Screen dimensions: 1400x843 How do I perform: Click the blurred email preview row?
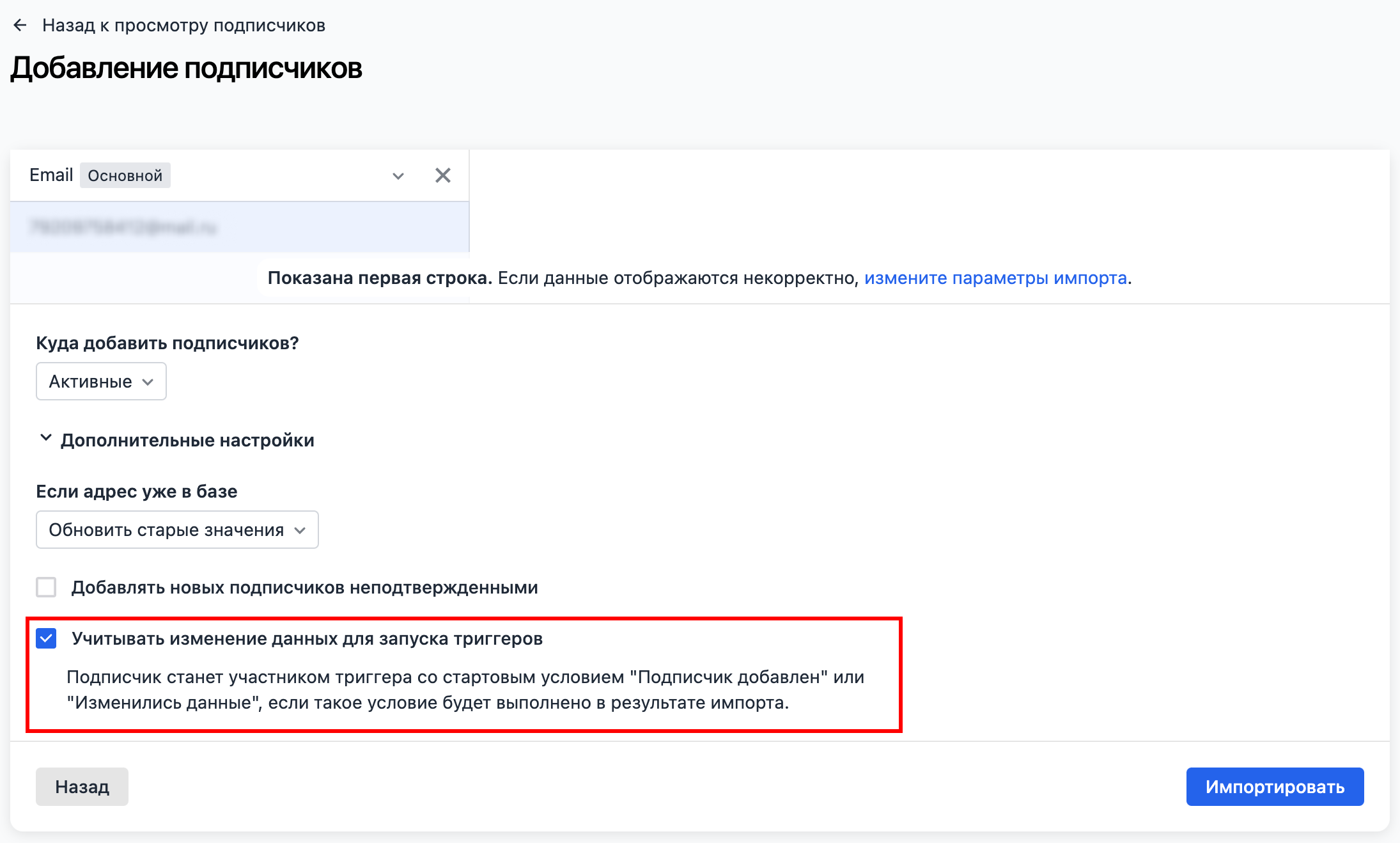239,228
